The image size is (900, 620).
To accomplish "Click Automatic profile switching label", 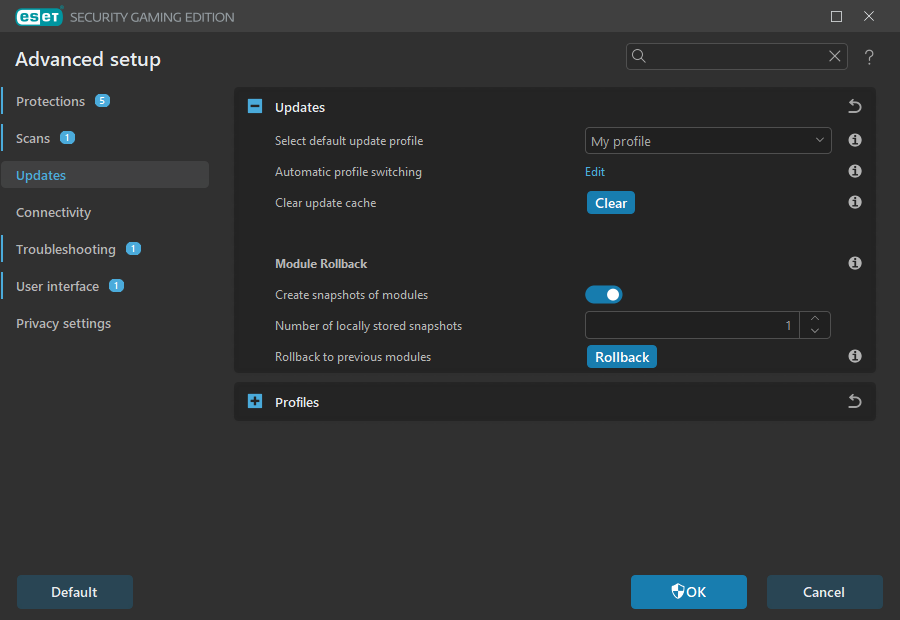I will (348, 172).
